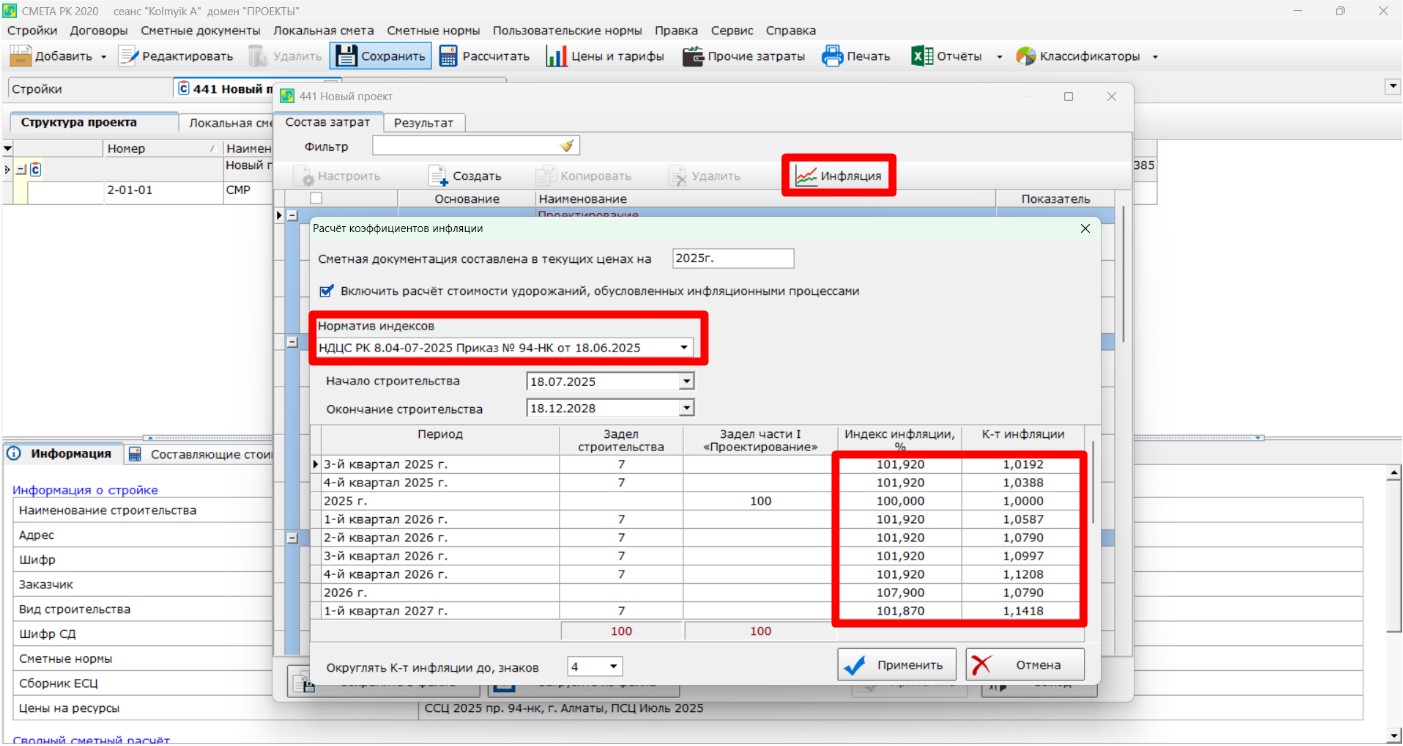Viewport: 1403px width, 746px height.
Task: Expand the Отчёты dropdown arrow
Action: (x=999, y=56)
